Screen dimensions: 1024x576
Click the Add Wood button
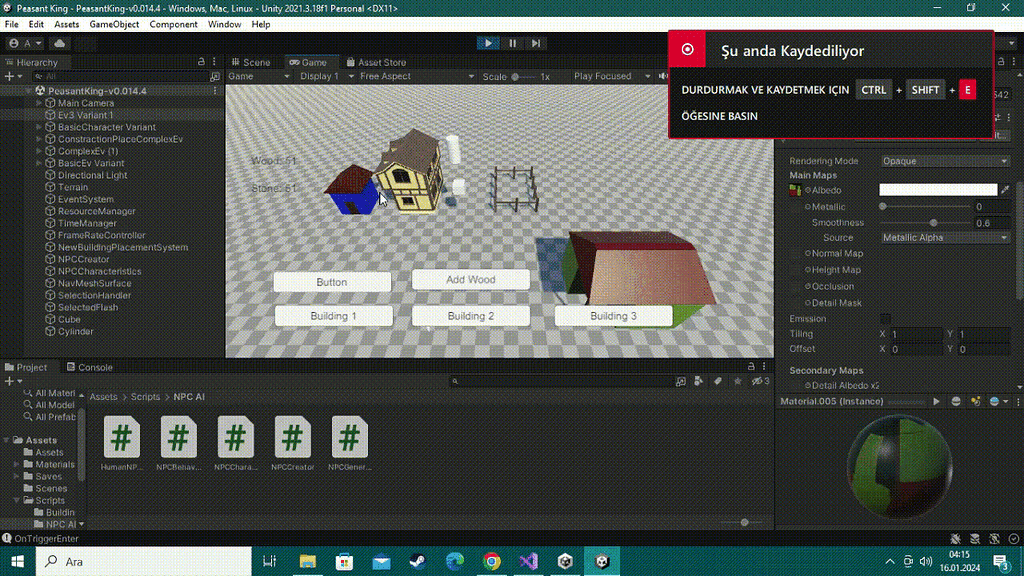pos(470,279)
